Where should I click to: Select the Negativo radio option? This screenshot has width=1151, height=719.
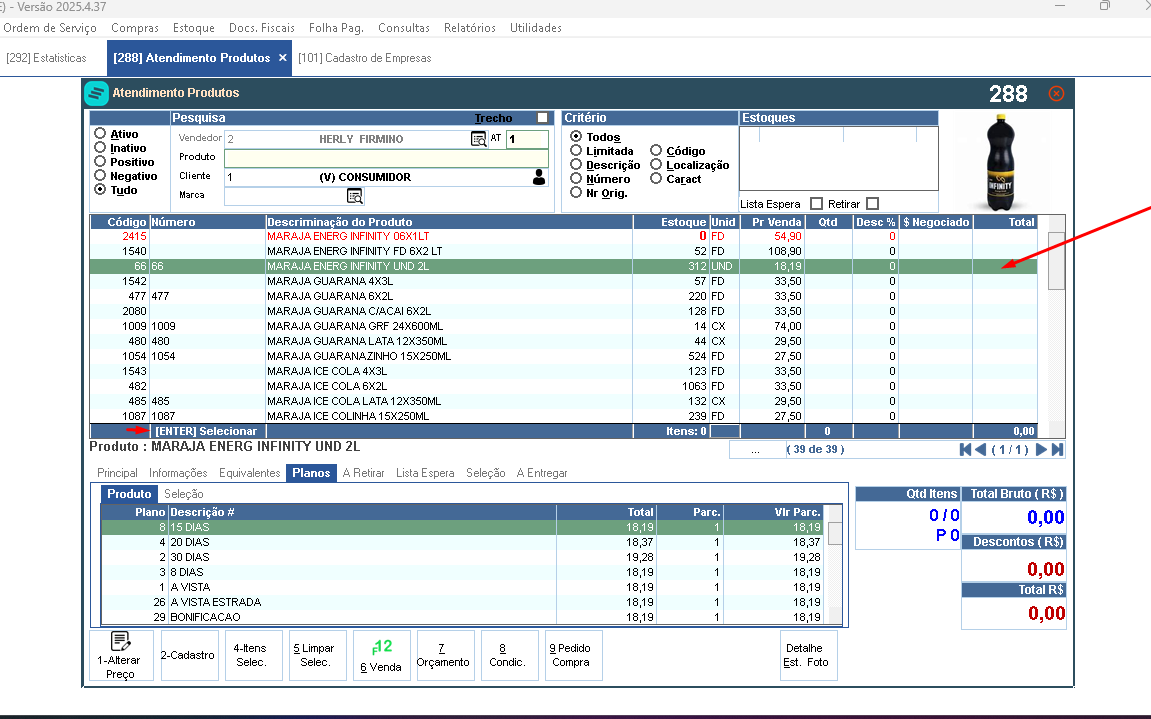point(100,176)
